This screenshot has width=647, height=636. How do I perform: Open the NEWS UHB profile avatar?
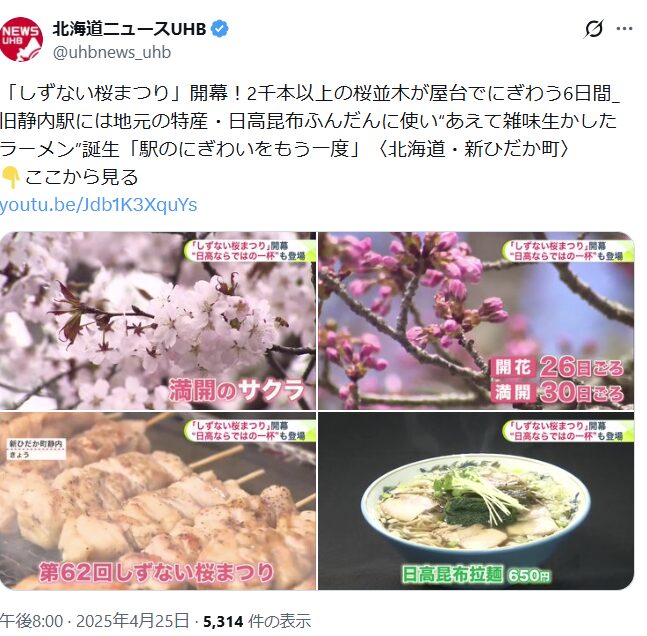click(x=21, y=40)
